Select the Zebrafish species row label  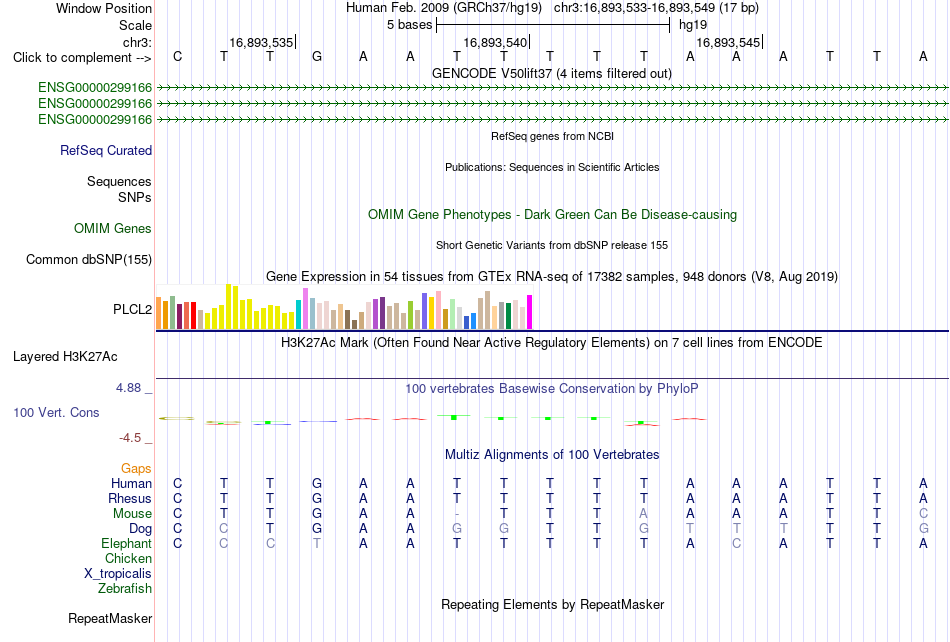[125, 588]
